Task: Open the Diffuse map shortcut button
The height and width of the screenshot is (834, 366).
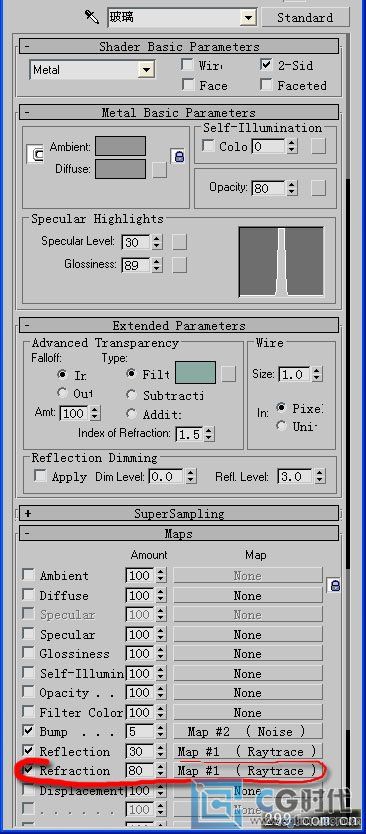Action: pos(159,170)
